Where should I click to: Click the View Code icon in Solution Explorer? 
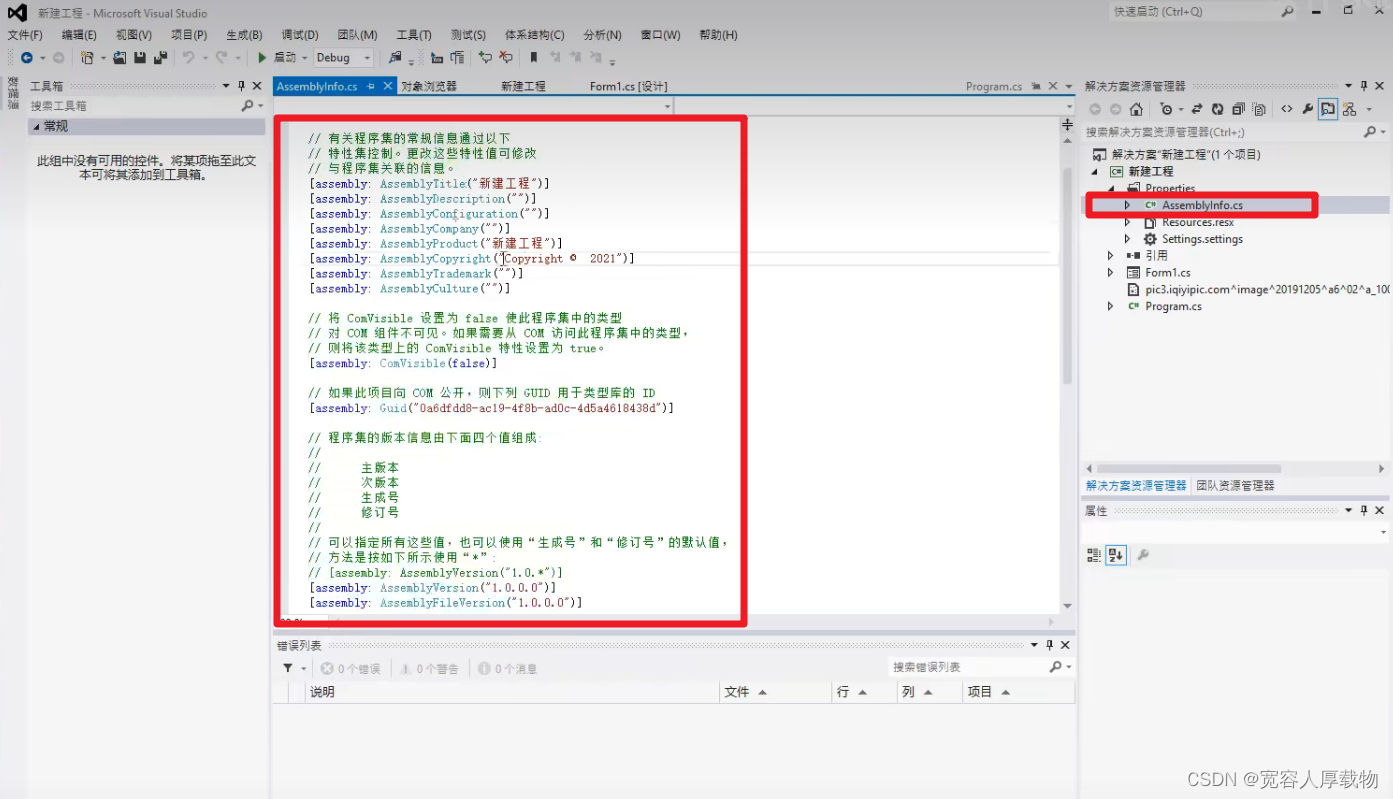1287,109
